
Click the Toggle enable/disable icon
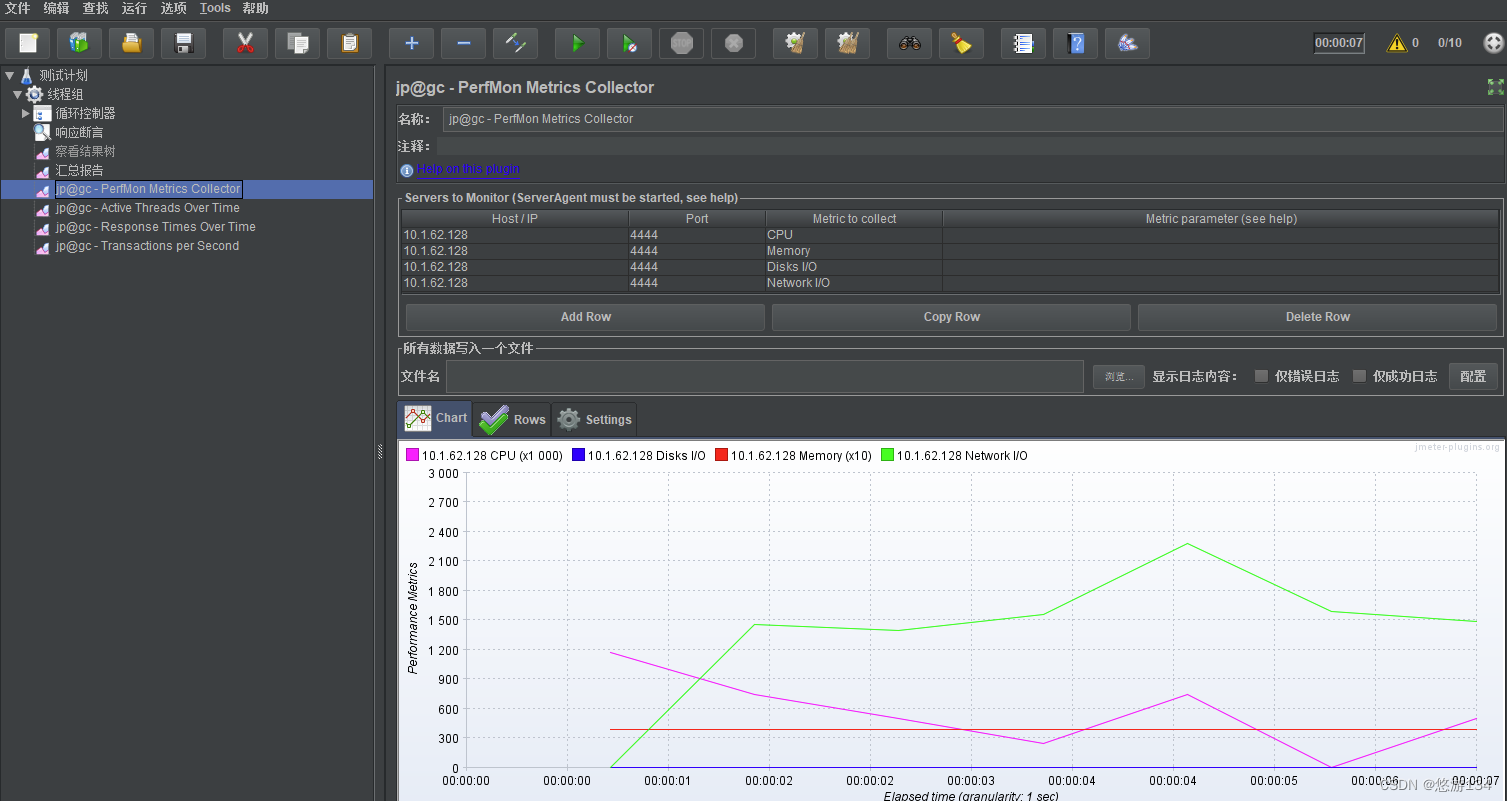515,43
